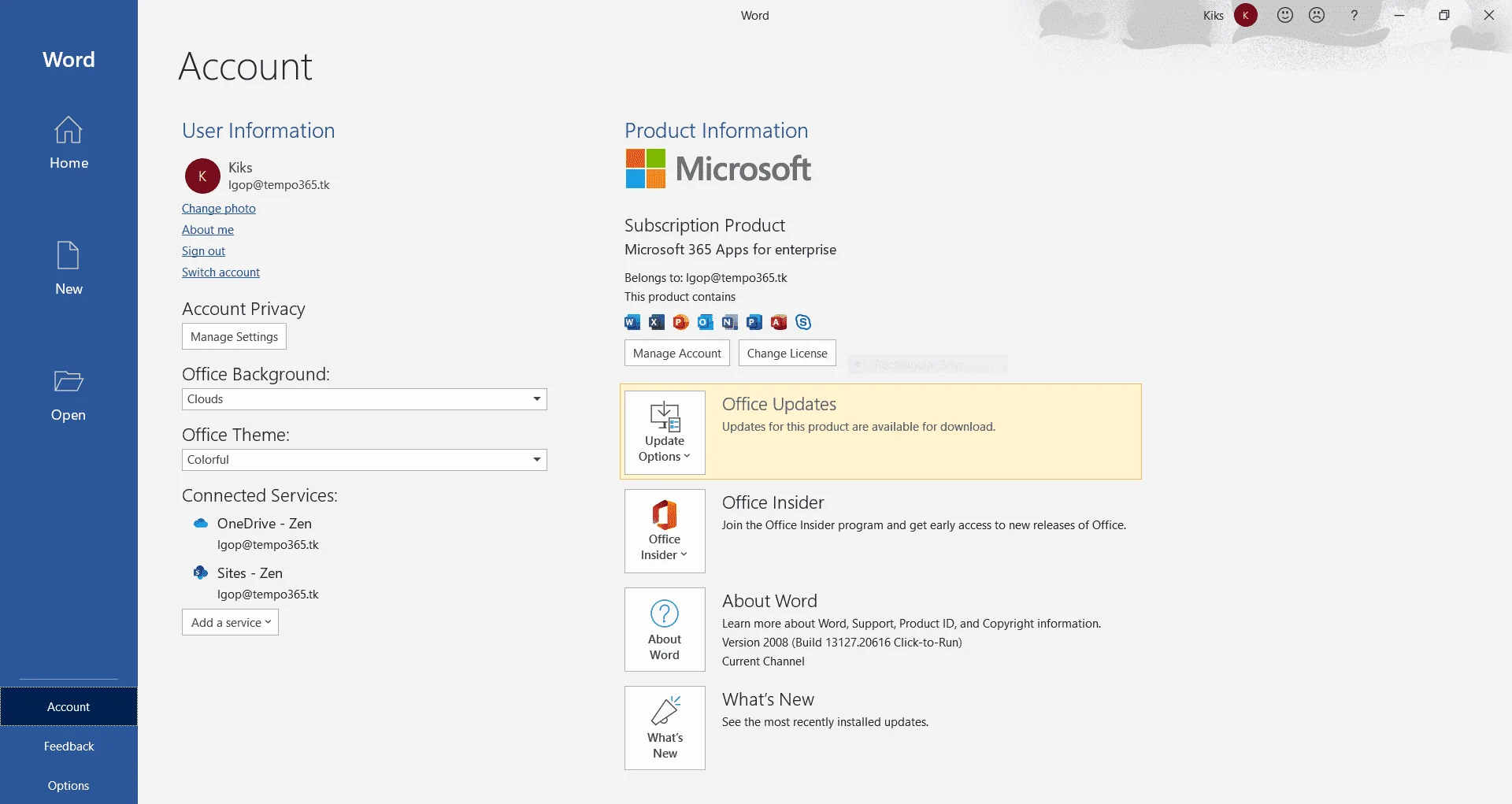This screenshot has width=1512, height=804.
Task: Click the Microsoft 365 Apps for enterprise text
Action: [x=730, y=250]
